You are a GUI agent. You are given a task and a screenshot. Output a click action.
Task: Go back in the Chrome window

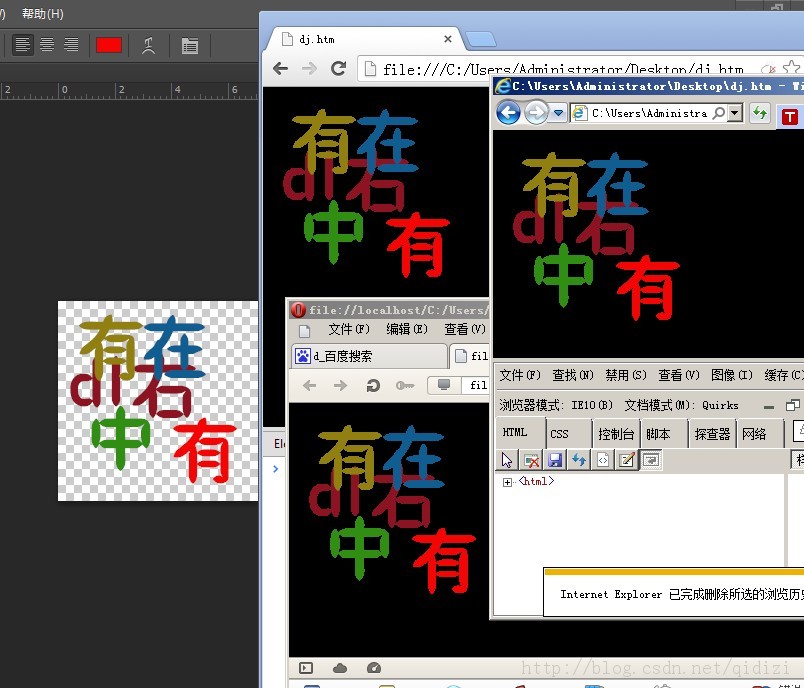click(x=280, y=68)
